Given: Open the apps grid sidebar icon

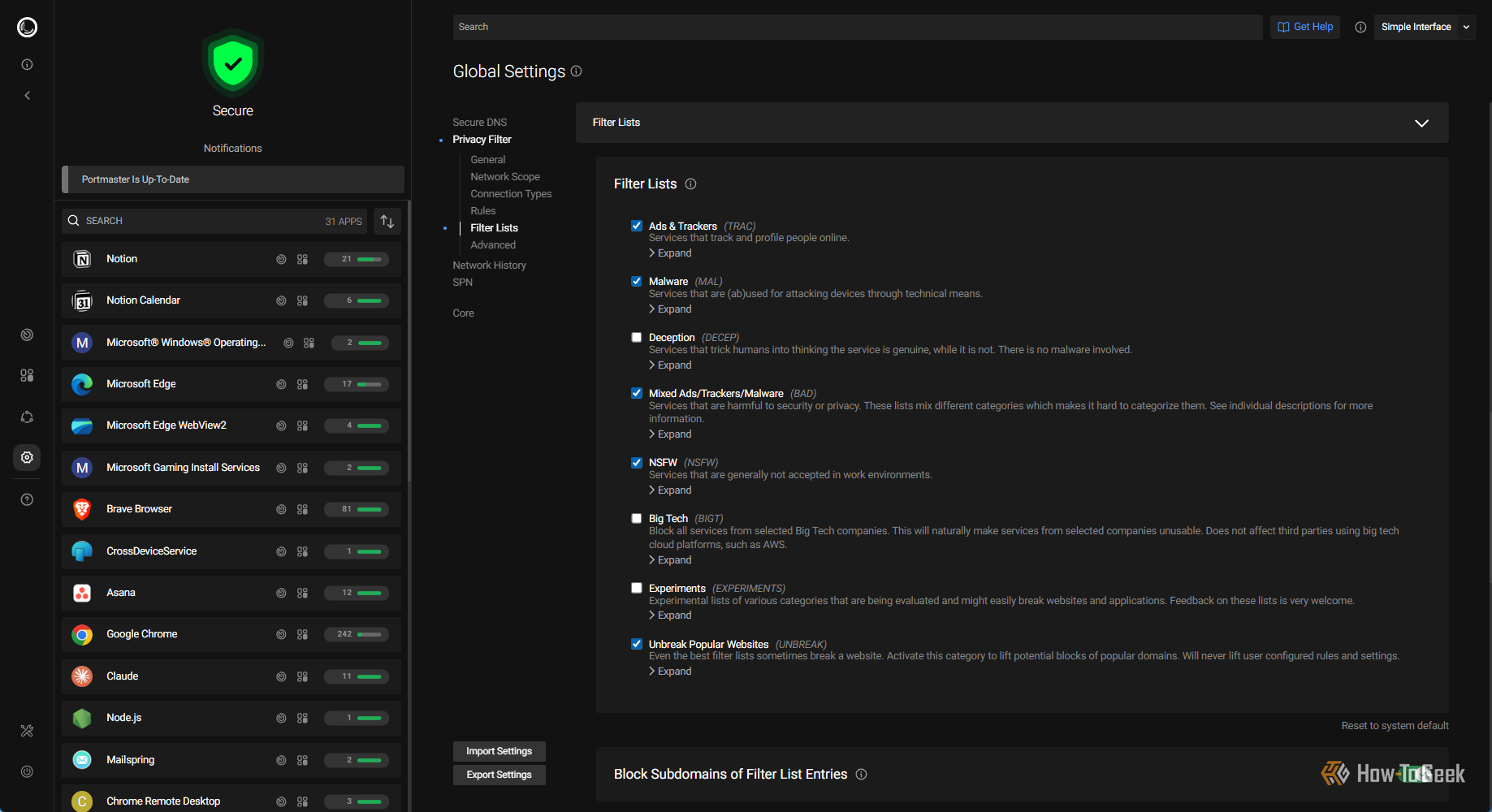Looking at the screenshot, I should coord(27,375).
